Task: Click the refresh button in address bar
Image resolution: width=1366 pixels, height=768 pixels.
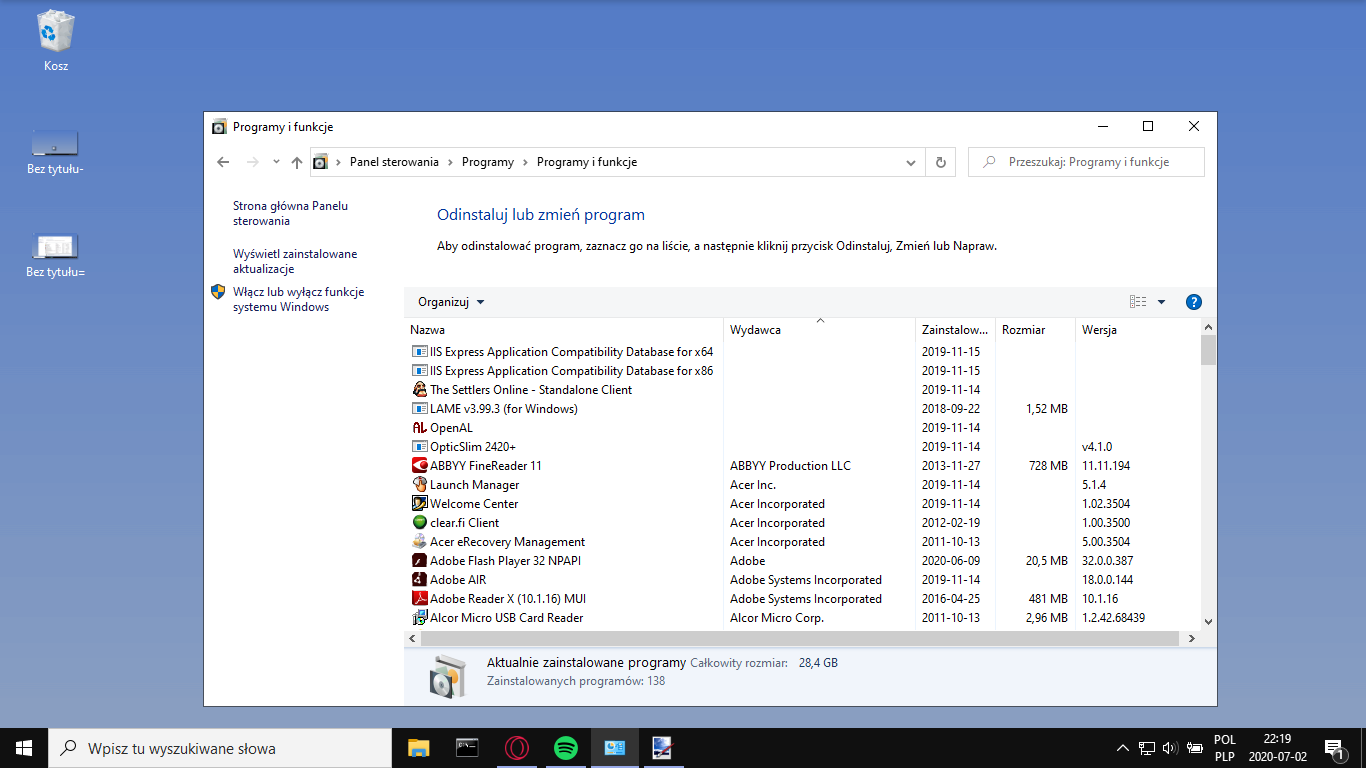Action: (941, 162)
